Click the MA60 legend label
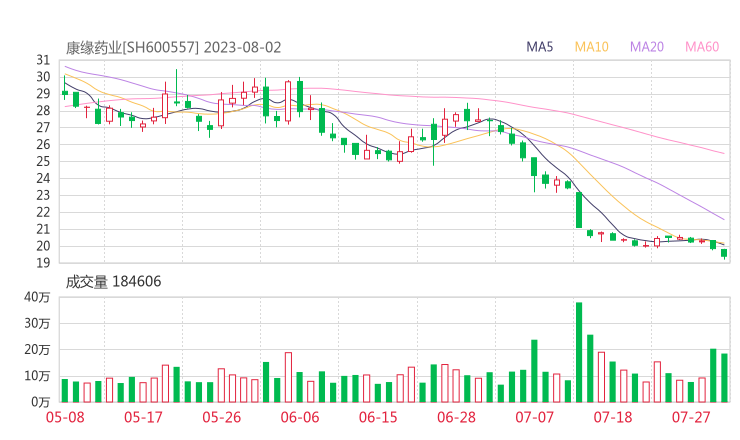740x440 pixels. [702, 47]
